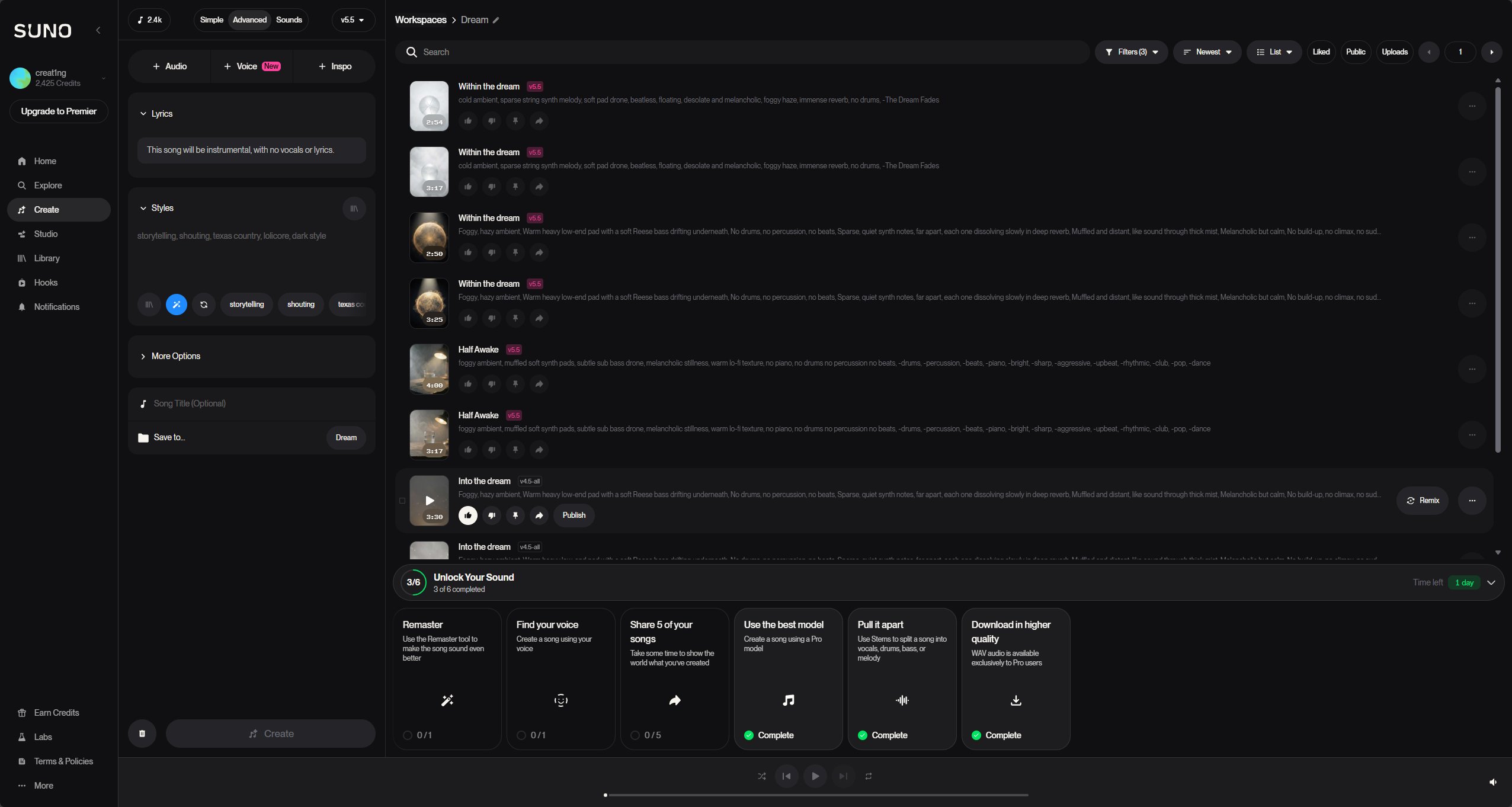Click the workspace Search field
Image resolution: width=1512 pixels, height=807 pixels.
pyautogui.click(x=742, y=52)
